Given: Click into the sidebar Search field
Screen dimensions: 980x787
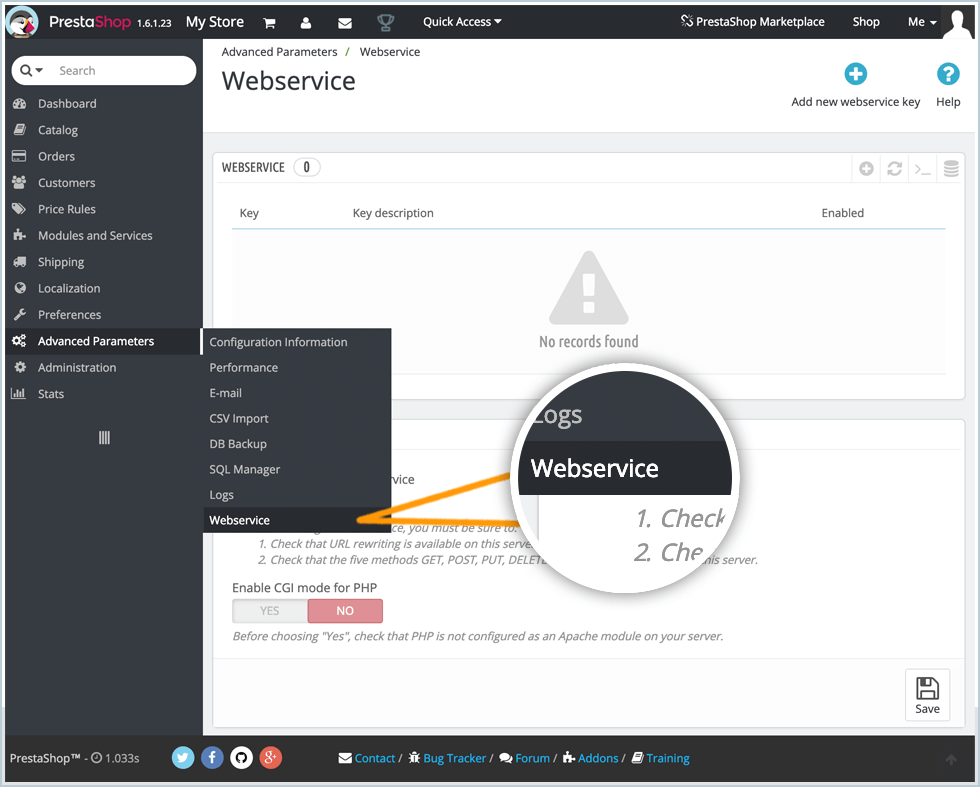Looking at the screenshot, I should point(120,71).
